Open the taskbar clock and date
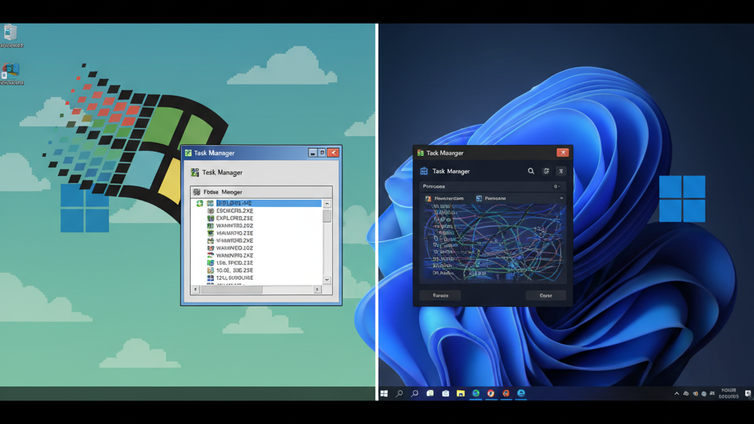 (x=729, y=393)
